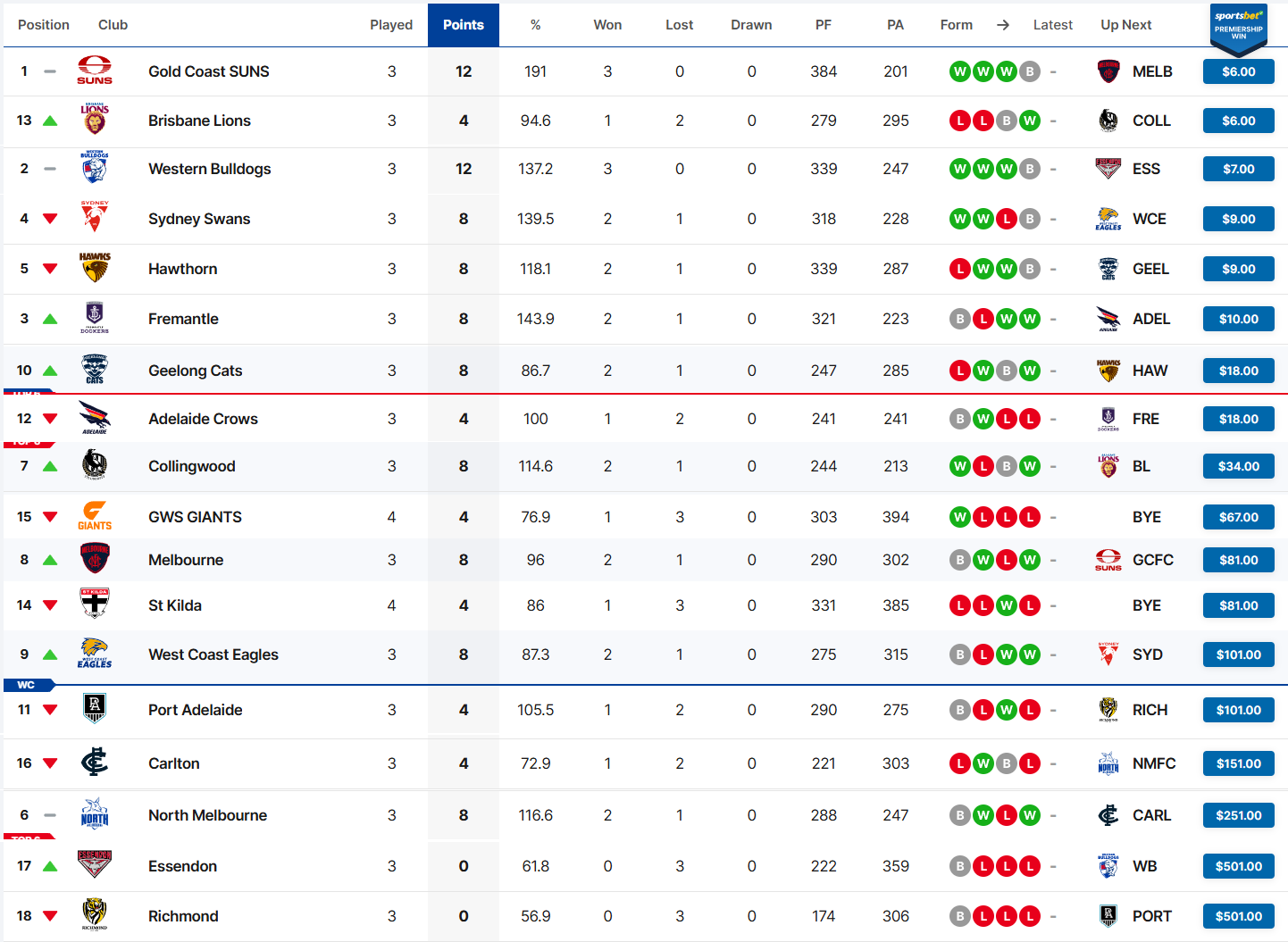This screenshot has height=942, width=1288.
Task: Click the West Coast Eagles club logo
Action: 95,654
